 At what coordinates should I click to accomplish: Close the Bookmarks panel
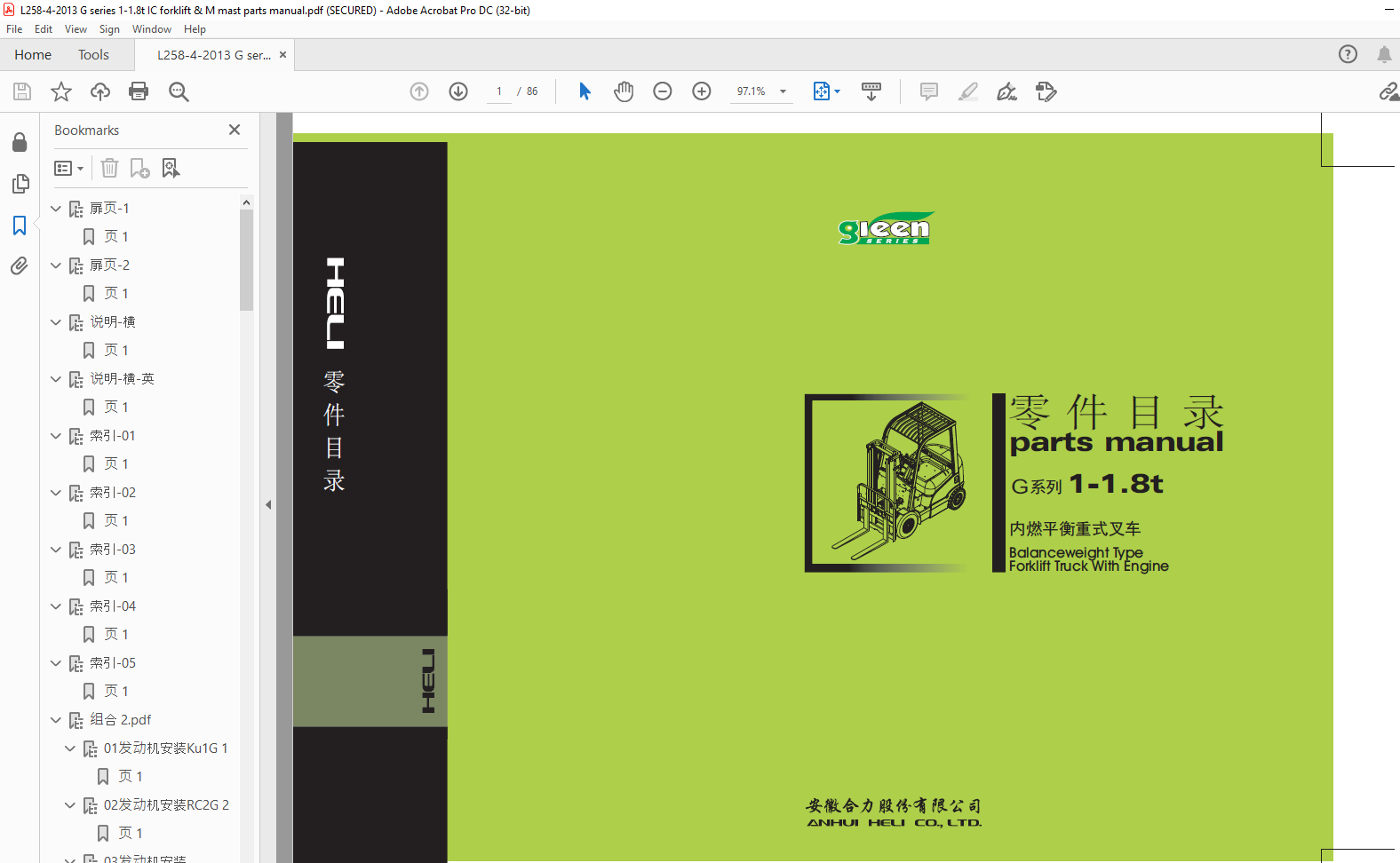click(x=235, y=130)
